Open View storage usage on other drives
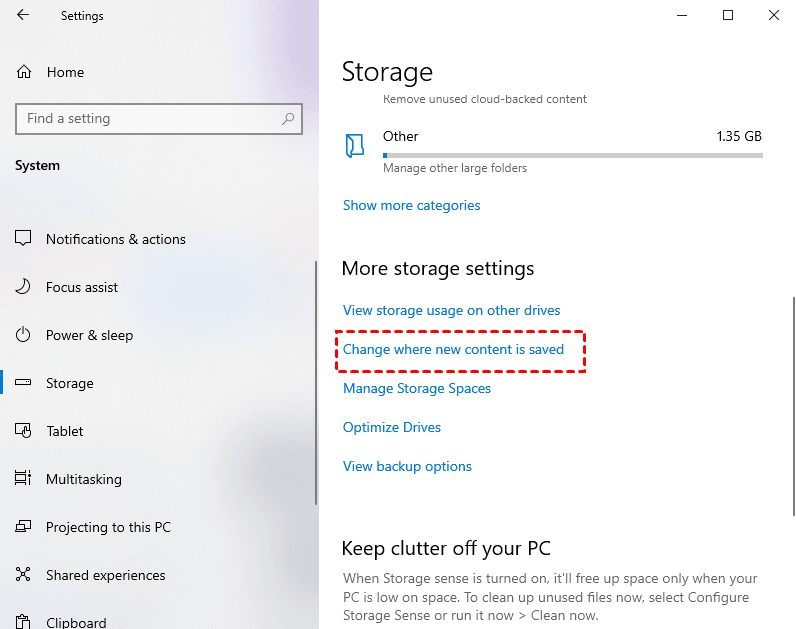Image resolution: width=796 pixels, height=629 pixels. point(451,310)
